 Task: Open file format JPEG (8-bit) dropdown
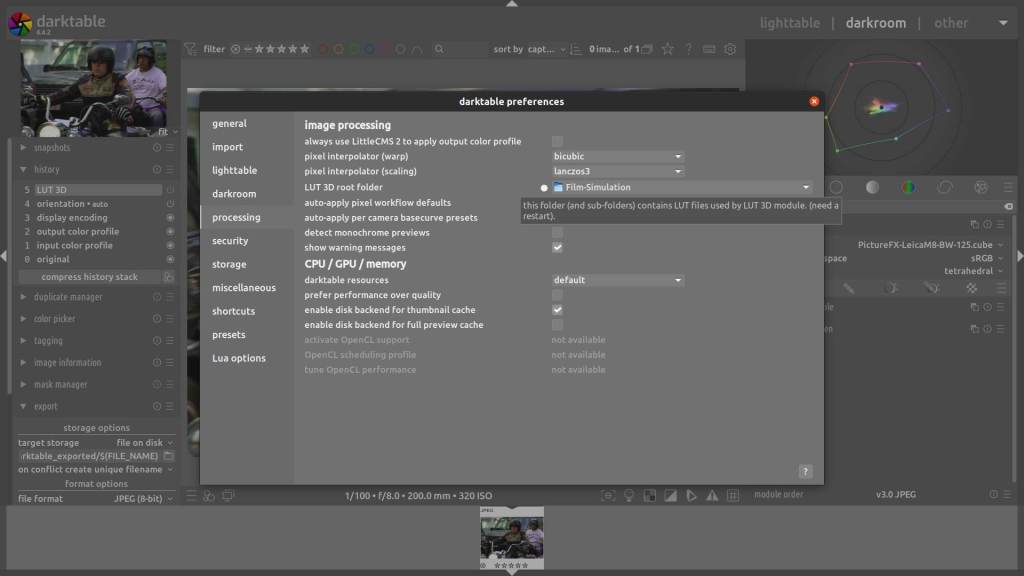pyautogui.click(x=143, y=499)
